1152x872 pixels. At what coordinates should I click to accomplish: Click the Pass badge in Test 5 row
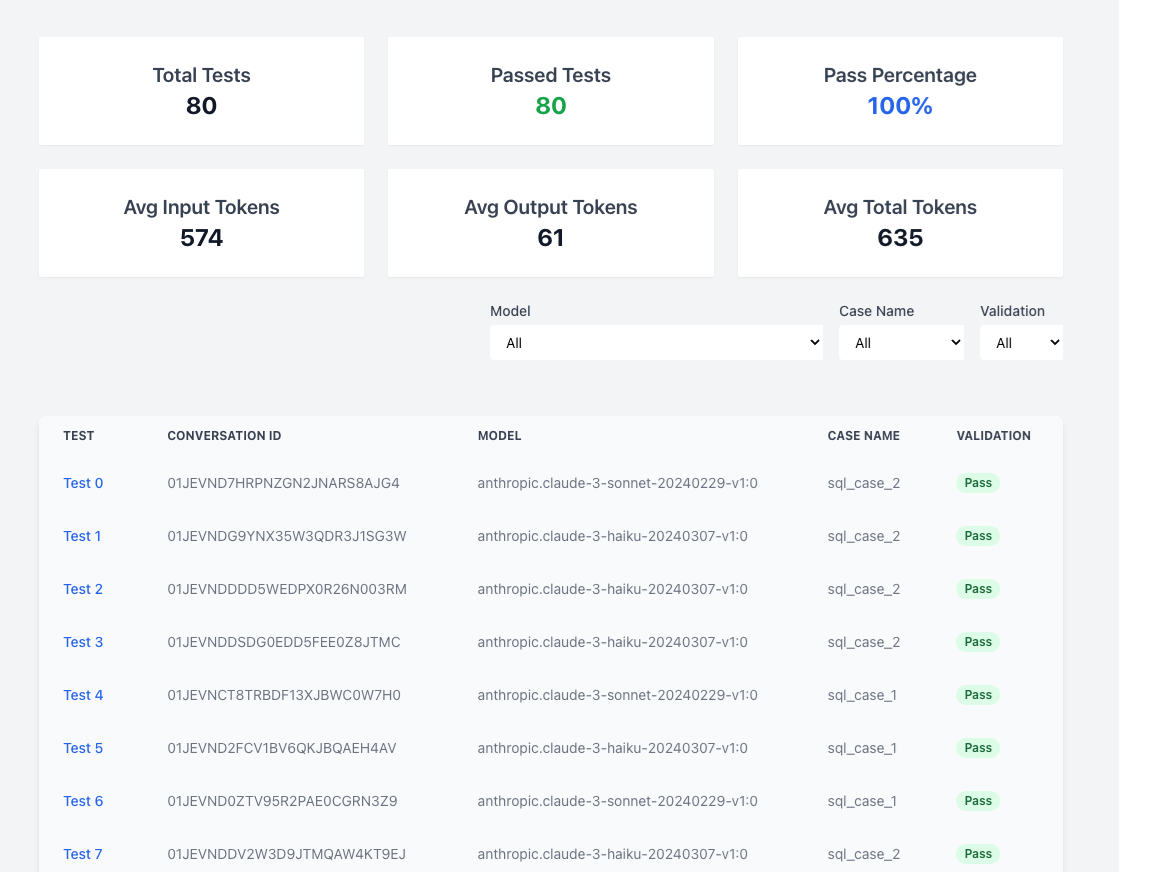click(x=978, y=747)
